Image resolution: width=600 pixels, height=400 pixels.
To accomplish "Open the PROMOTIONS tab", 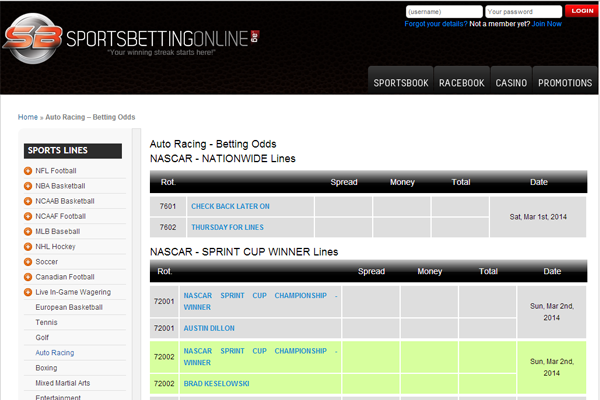I will click(x=565, y=80).
